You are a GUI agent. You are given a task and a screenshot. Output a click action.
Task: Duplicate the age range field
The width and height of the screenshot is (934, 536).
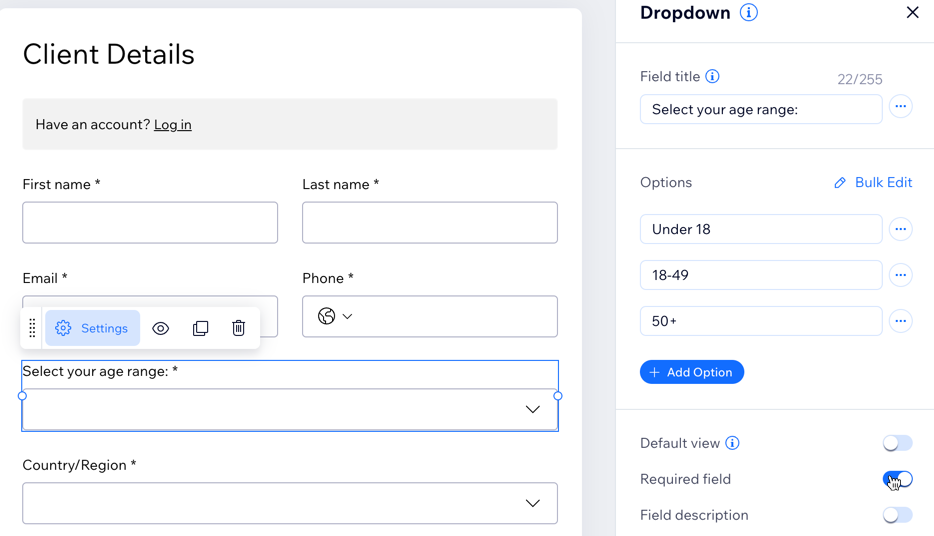click(200, 328)
